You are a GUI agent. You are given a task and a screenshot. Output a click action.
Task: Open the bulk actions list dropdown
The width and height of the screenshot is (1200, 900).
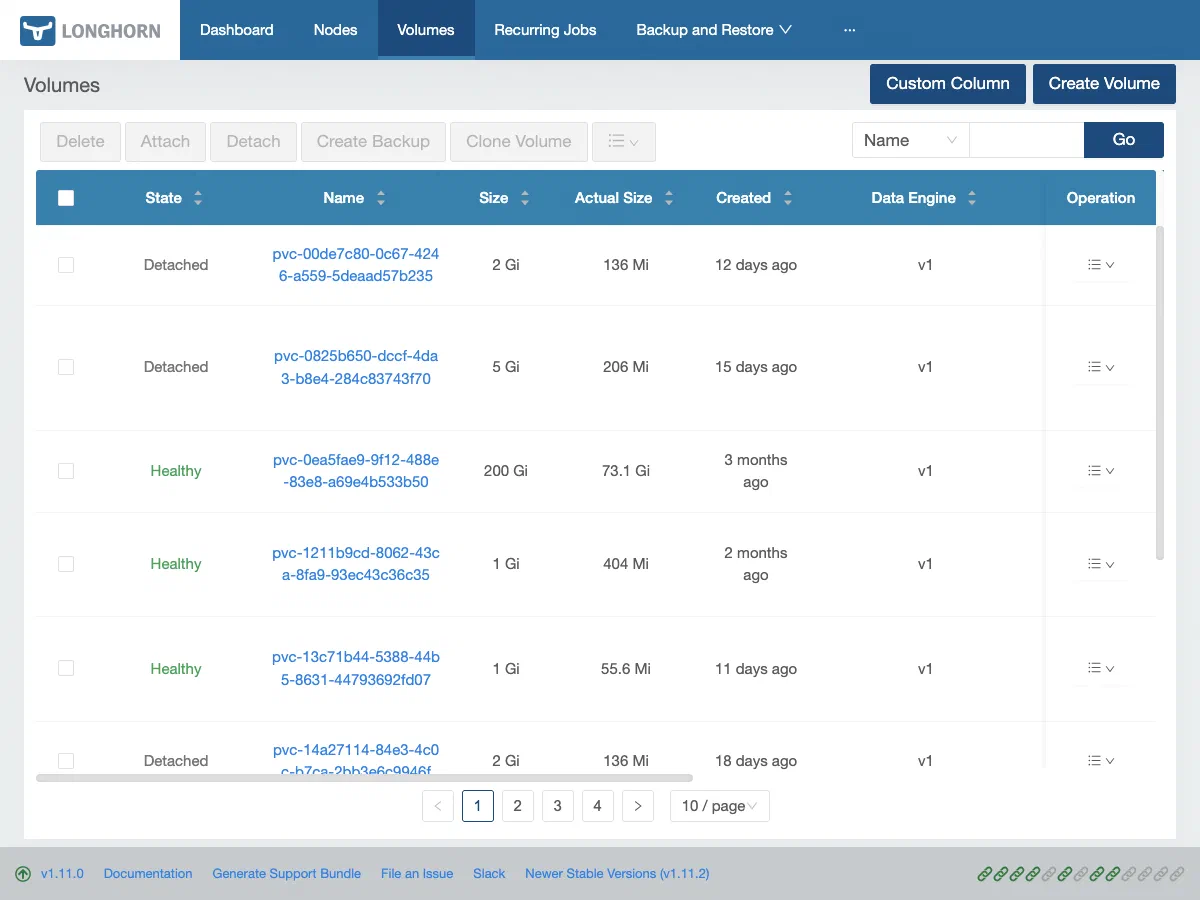coord(624,142)
